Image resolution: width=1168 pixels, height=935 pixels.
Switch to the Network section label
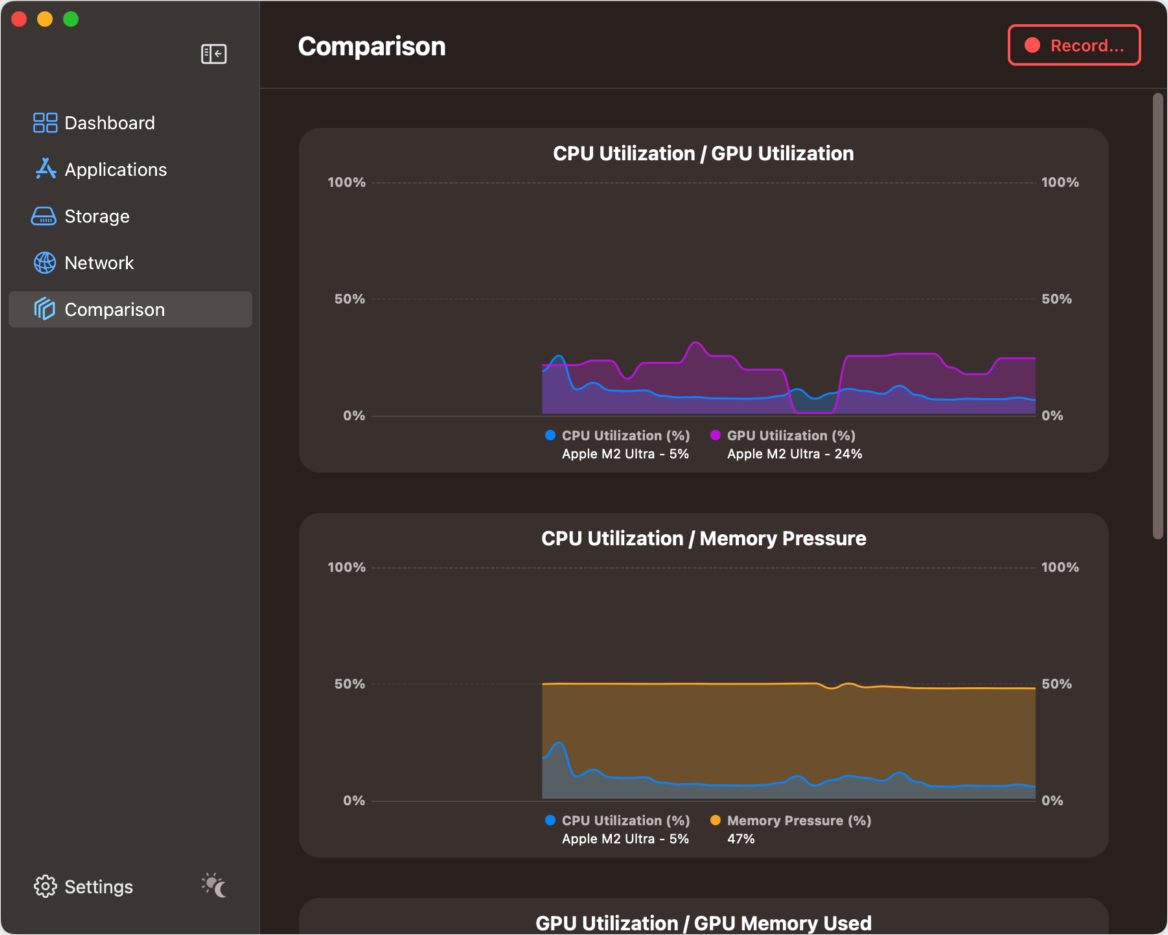pyautogui.click(x=99, y=263)
